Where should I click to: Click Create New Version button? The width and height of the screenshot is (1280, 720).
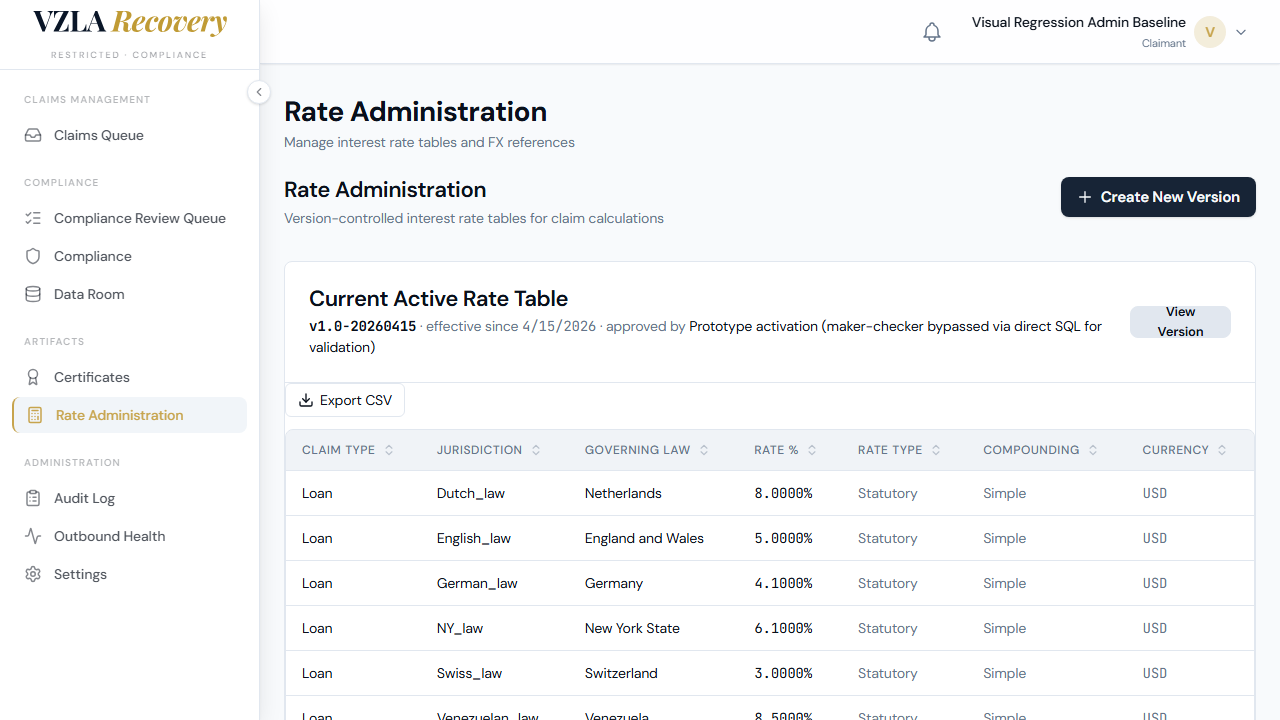pyautogui.click(x=1158, y=197)
